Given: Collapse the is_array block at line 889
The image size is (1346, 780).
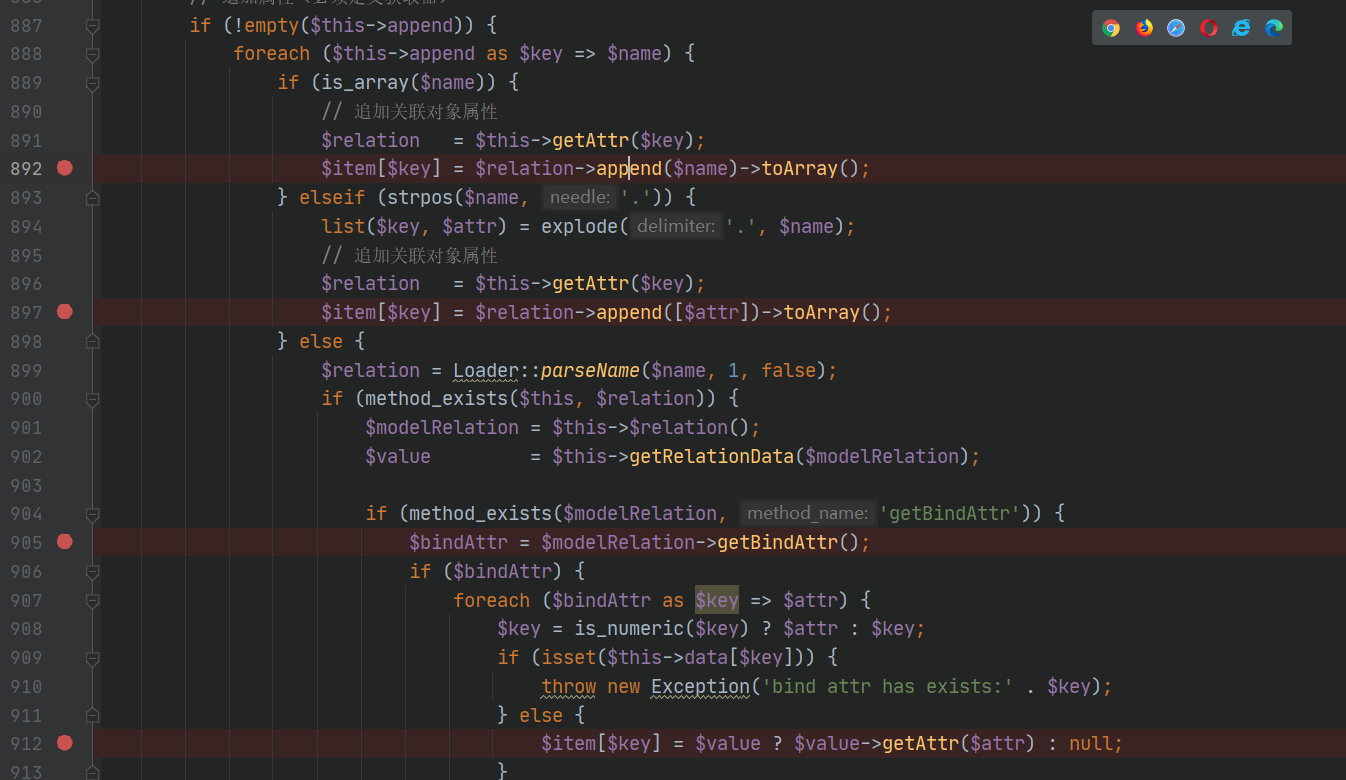Looking at the screenshot, I should click(93, 83).
